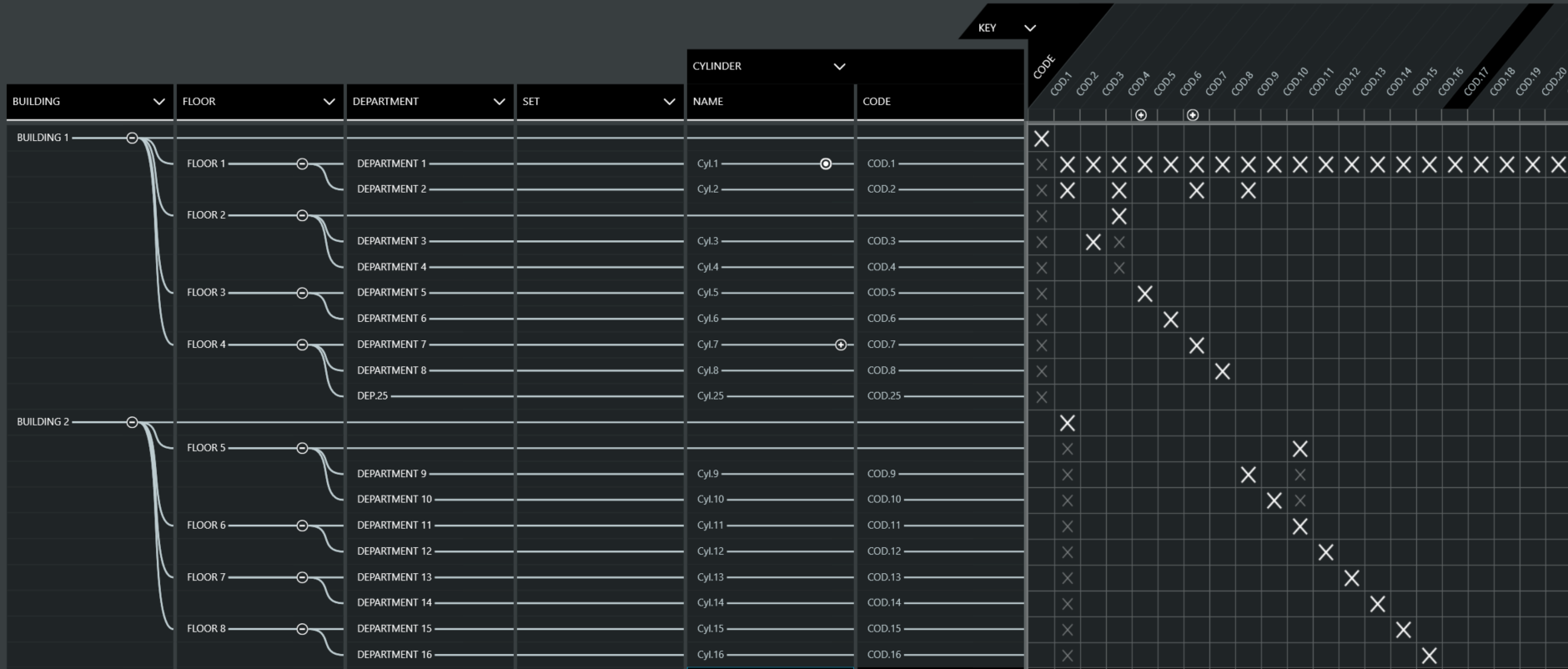This screenshot has height=669, width=1568.
Task: Open the CYLINDER header dropdown
Action: click(x=839, y=67)
